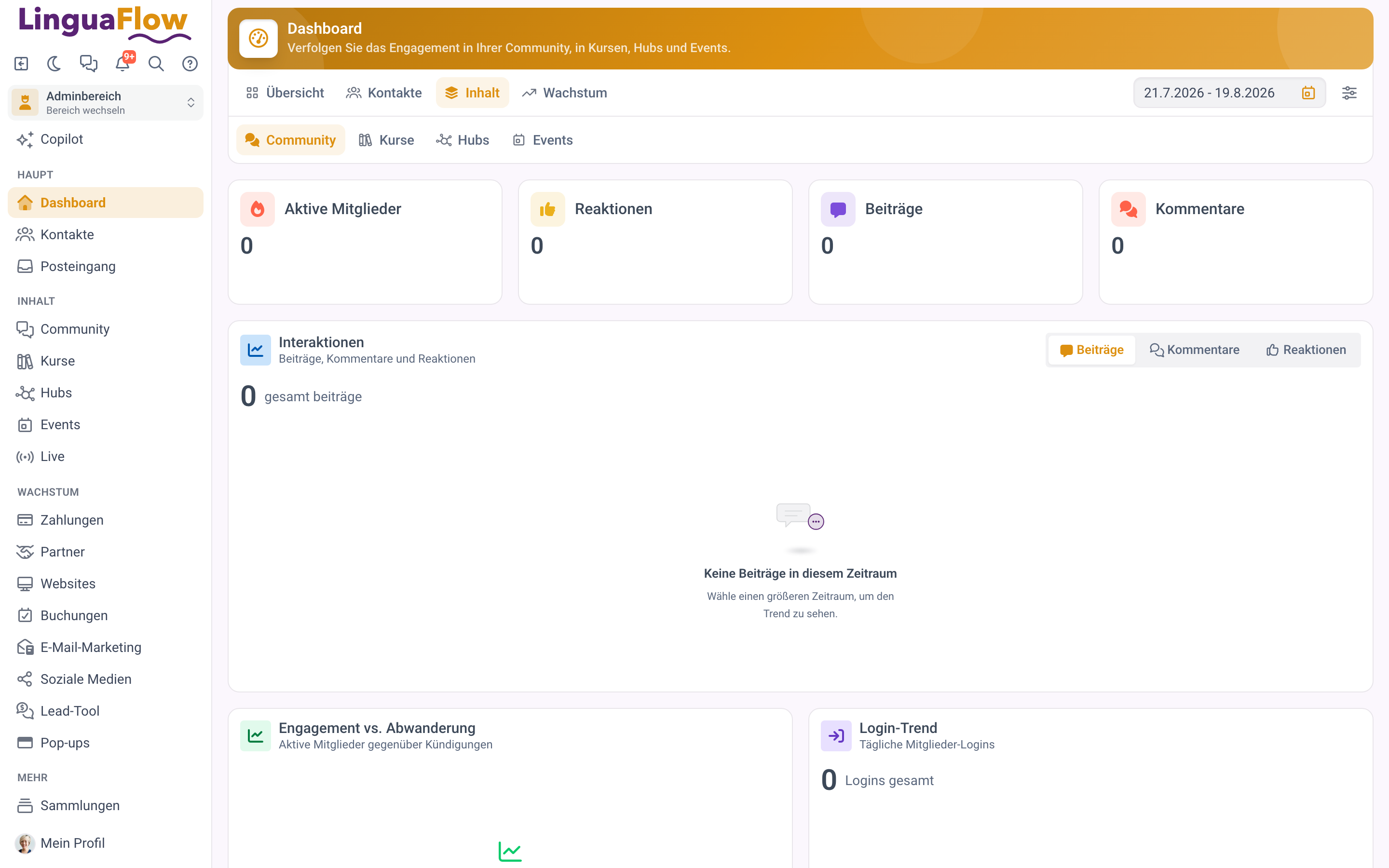Select the Kurse sub-tab
Screen dimensions: 1389x868
[x=386, y=140]
